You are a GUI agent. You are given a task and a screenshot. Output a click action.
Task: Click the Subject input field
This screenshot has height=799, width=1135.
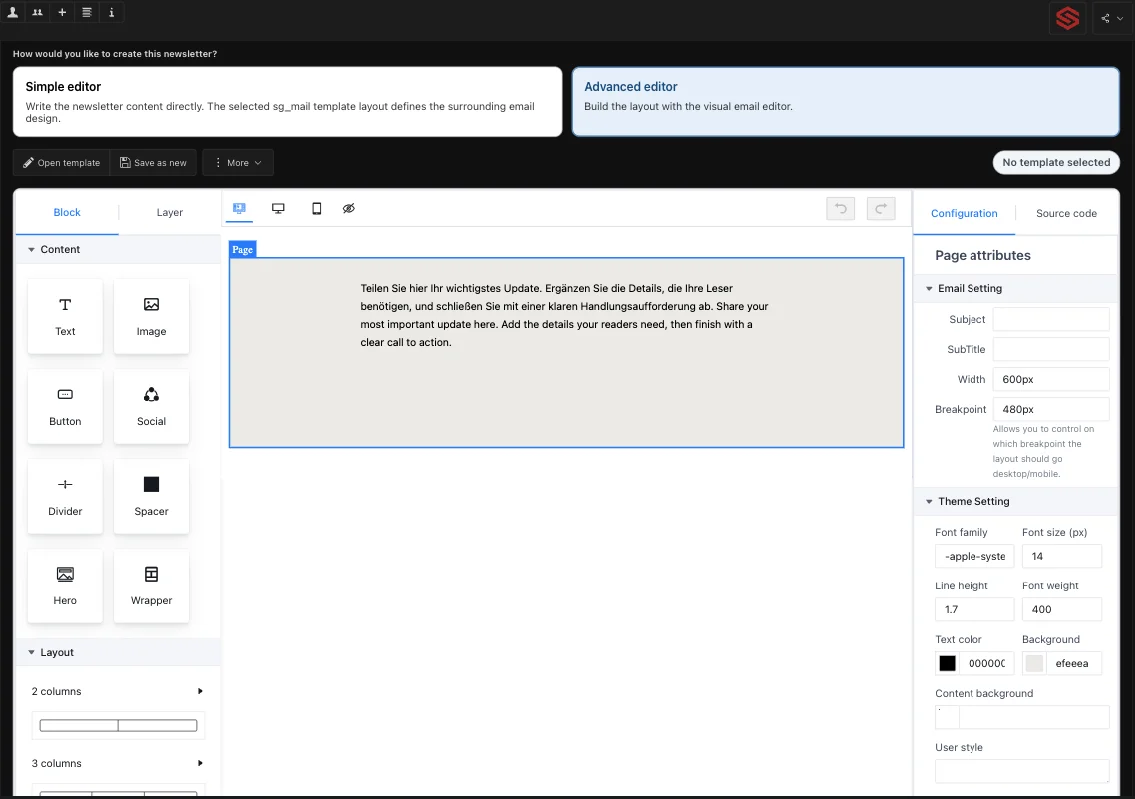[1050, 319]
